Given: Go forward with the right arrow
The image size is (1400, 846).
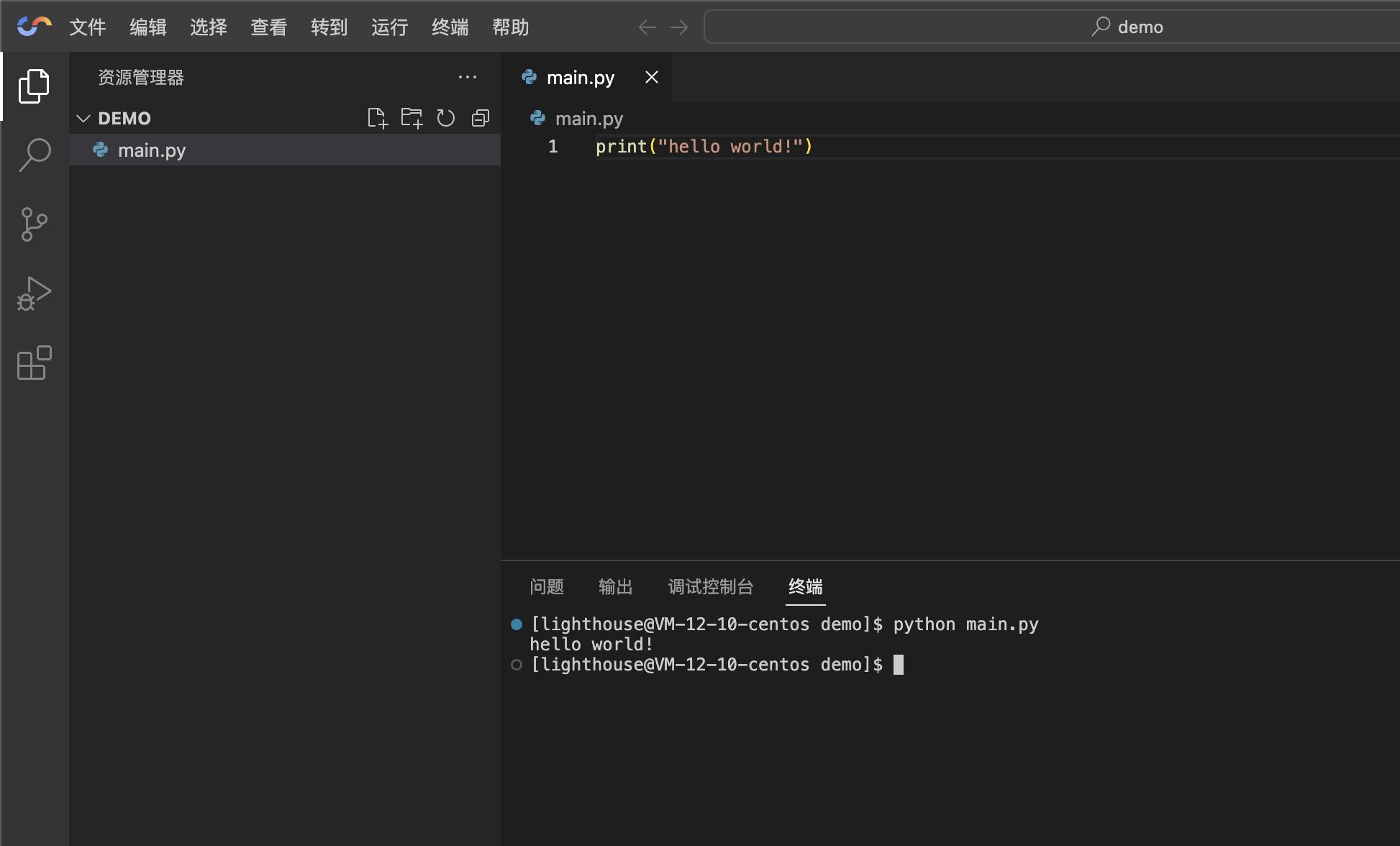Looking at the screenshot, I should point(679,27).
